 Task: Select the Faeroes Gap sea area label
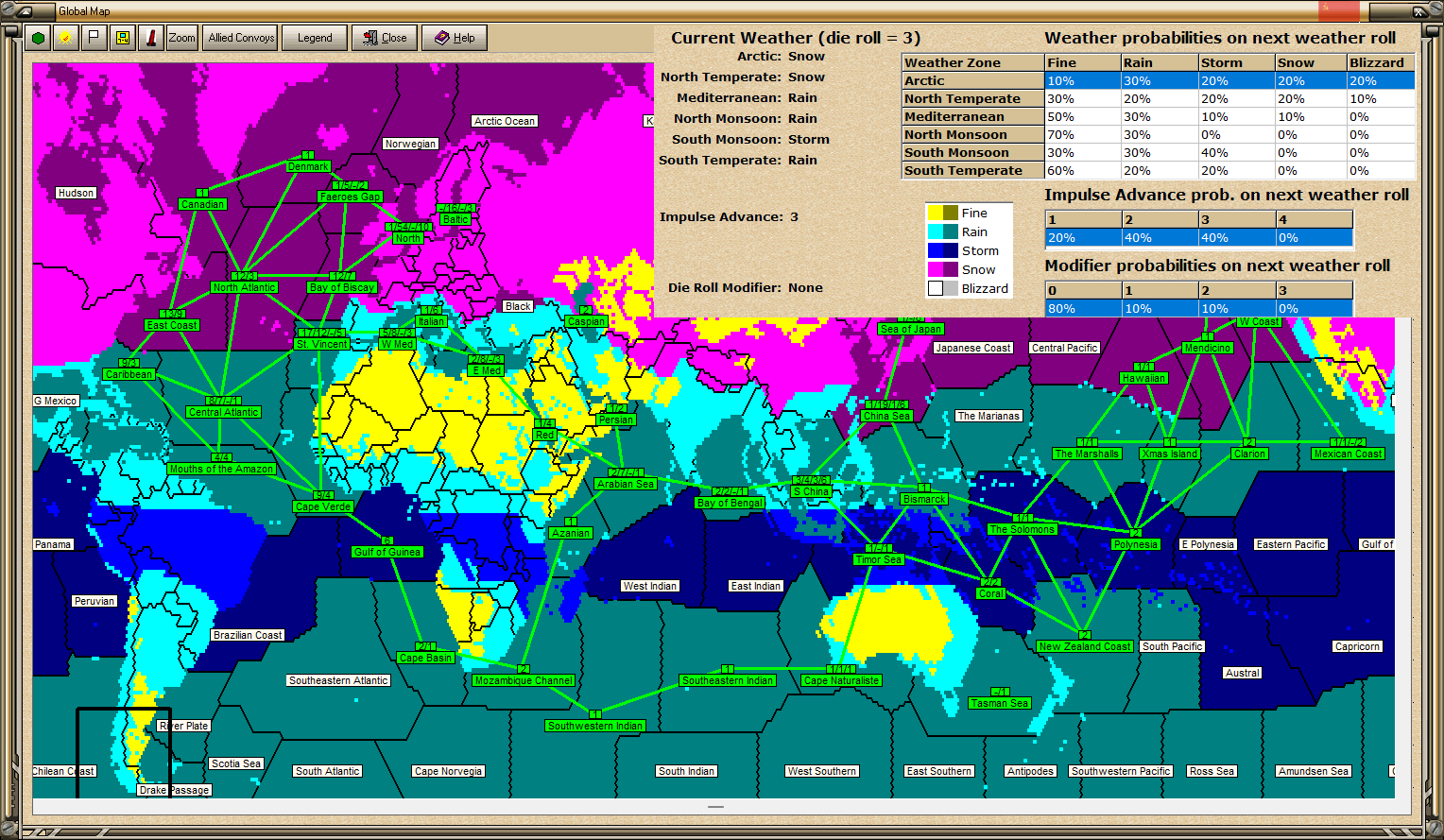(x=351, y=197)
